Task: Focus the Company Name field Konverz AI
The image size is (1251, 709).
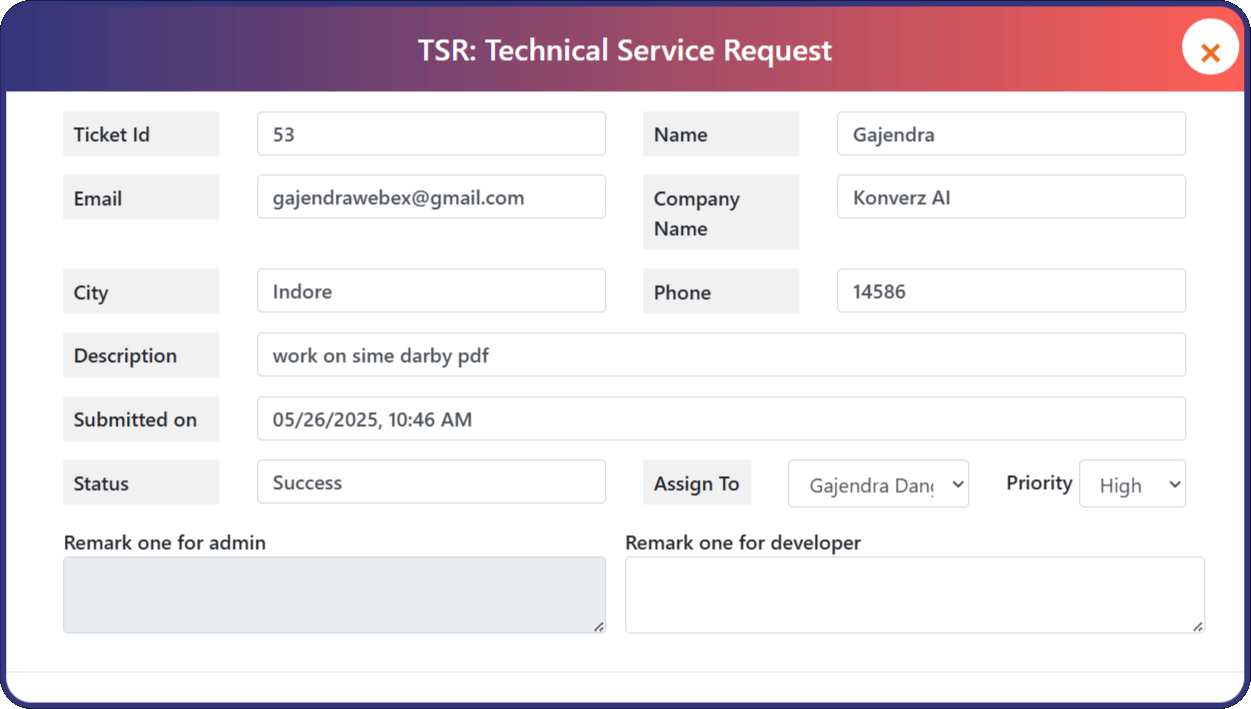Action: 1011,197
